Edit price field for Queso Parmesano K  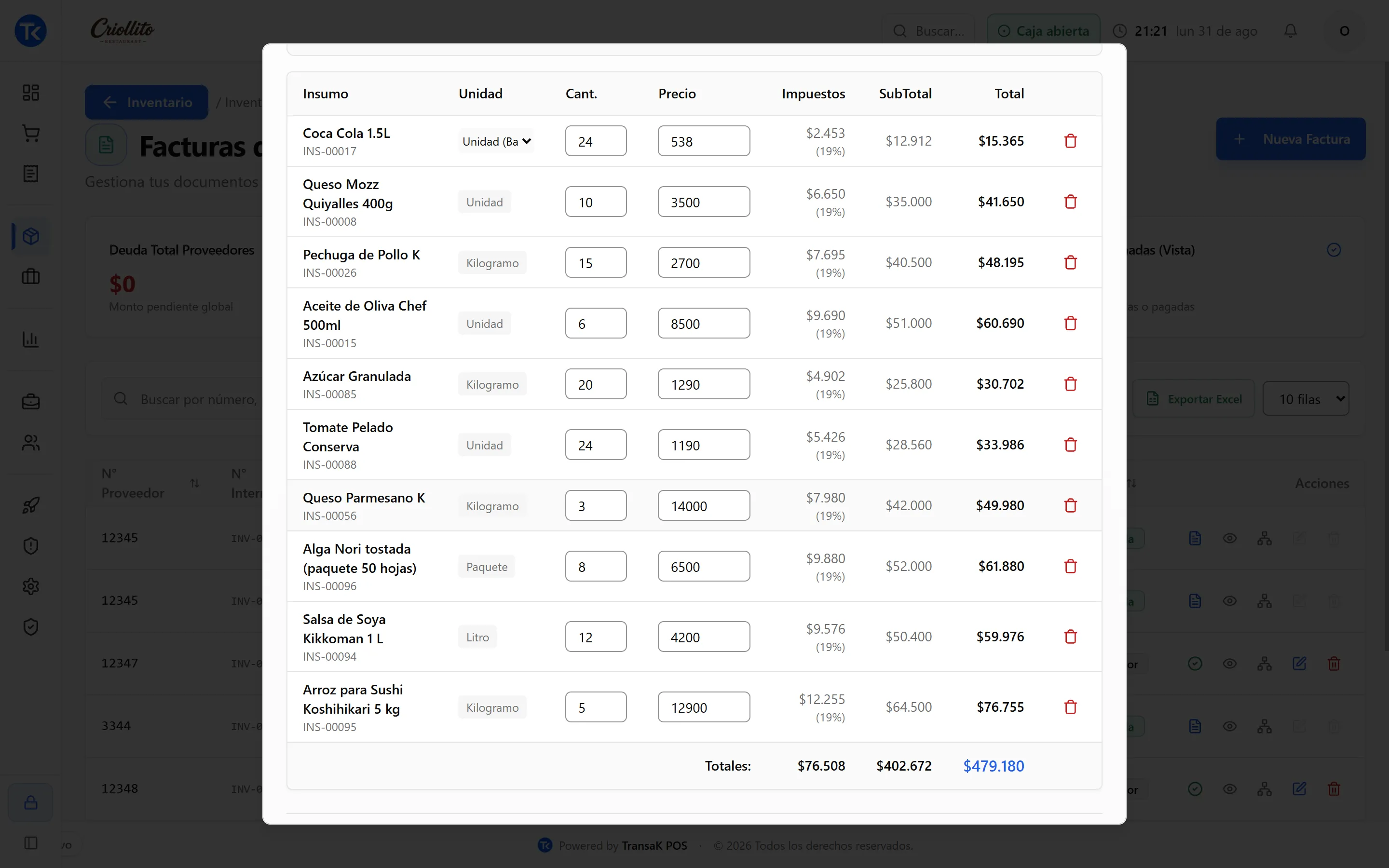[704, 506]
